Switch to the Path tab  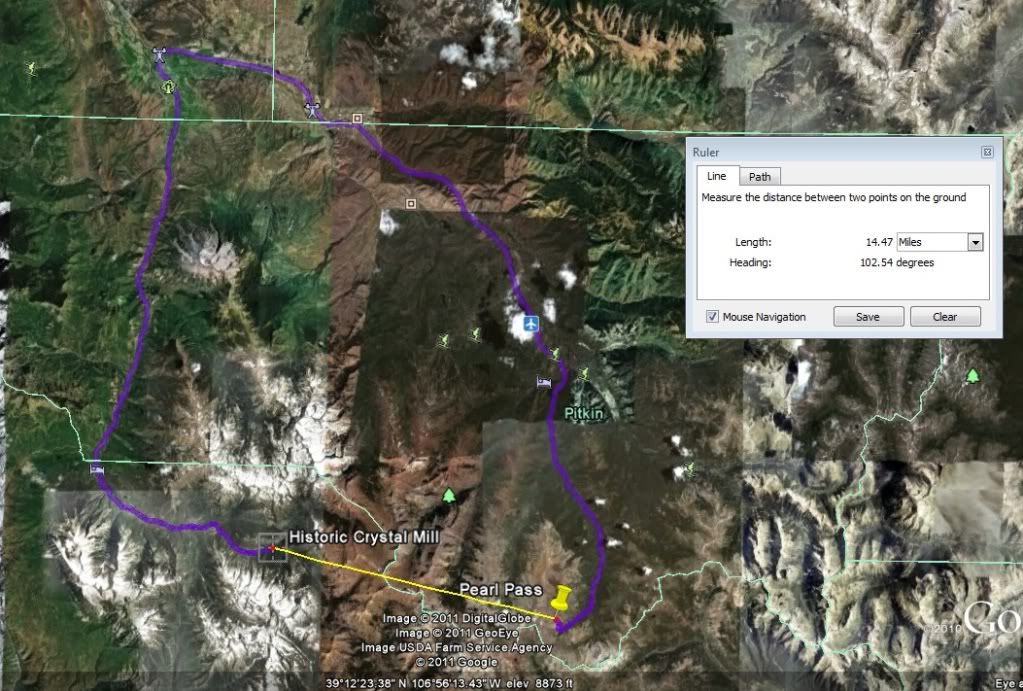click(759, 177)
